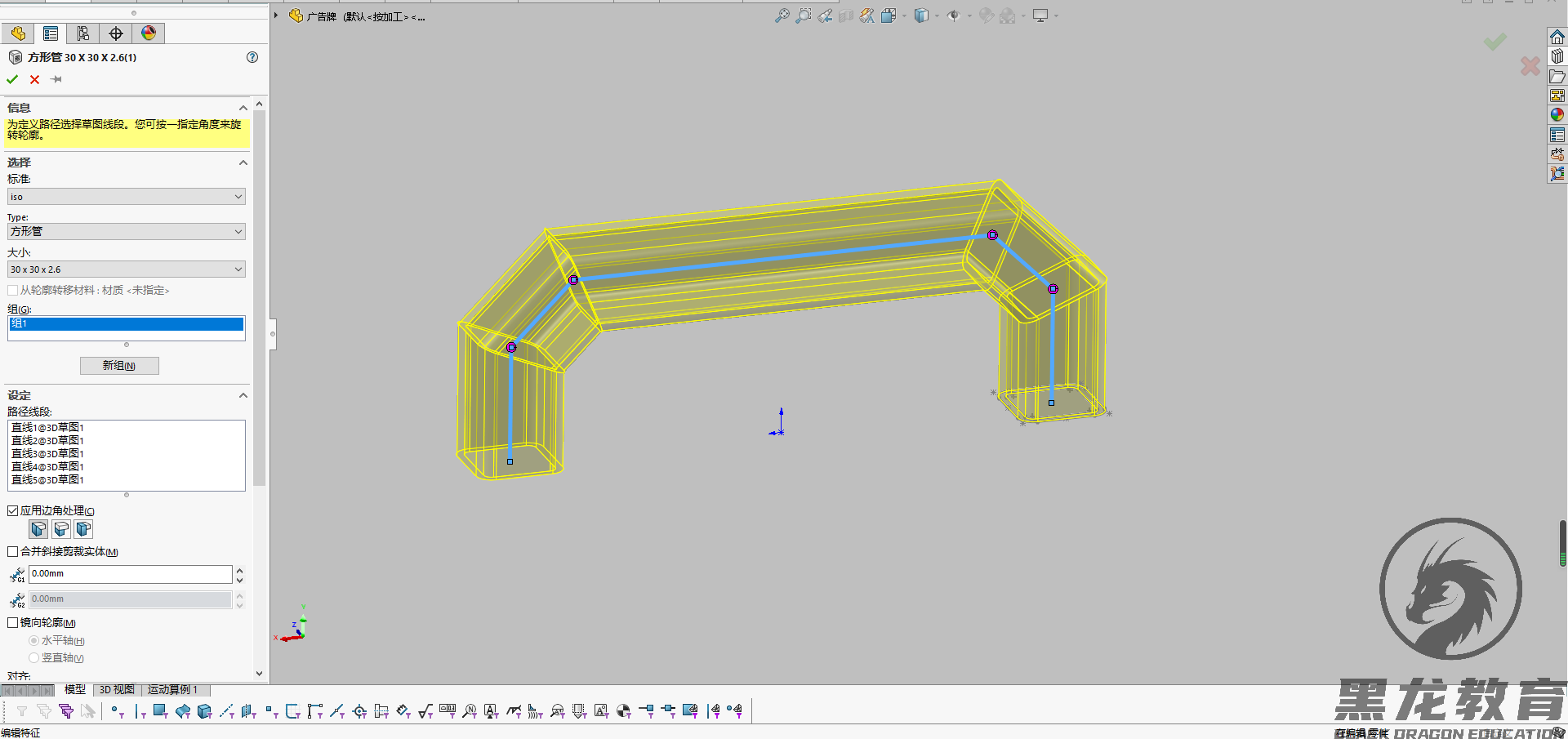The image size is (1568, 739).
Task: Uncheck 应用边角处理 option
Action: (12, 510)
